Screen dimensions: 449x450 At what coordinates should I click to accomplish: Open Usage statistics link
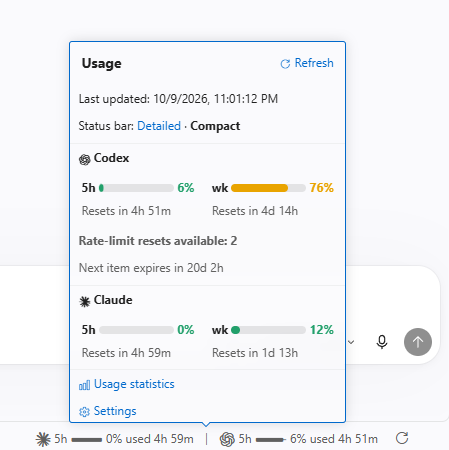[x=134, y=384]
